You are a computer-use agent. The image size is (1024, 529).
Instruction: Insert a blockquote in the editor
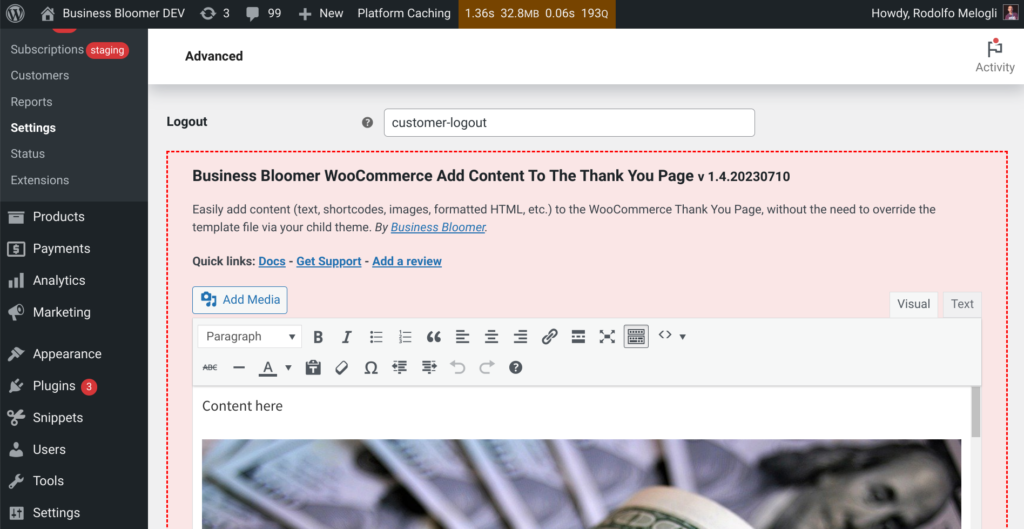click(x=434, y=337)
